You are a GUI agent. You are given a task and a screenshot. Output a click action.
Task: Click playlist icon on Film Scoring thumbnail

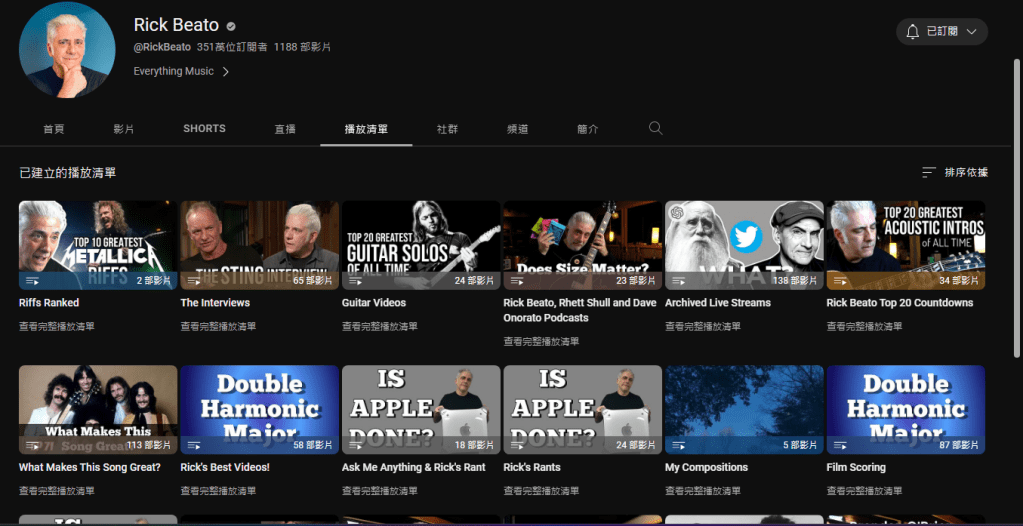(x=840, y=445)
